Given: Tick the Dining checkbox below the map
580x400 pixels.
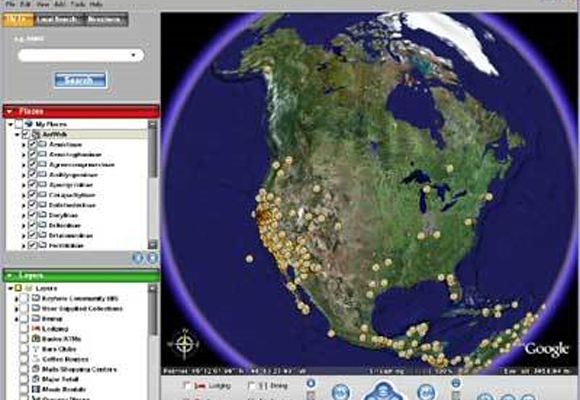Looking at the screenshot, I should point(252,386).
